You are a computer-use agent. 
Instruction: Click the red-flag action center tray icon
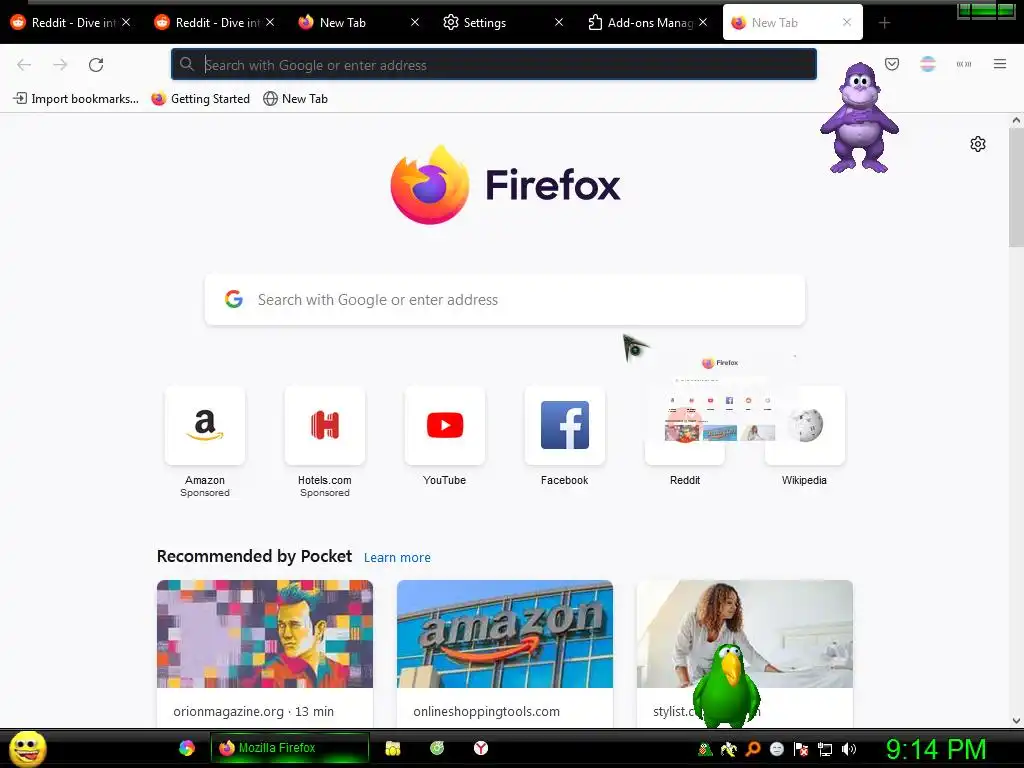pyautogui.click(x=801, y=749)
